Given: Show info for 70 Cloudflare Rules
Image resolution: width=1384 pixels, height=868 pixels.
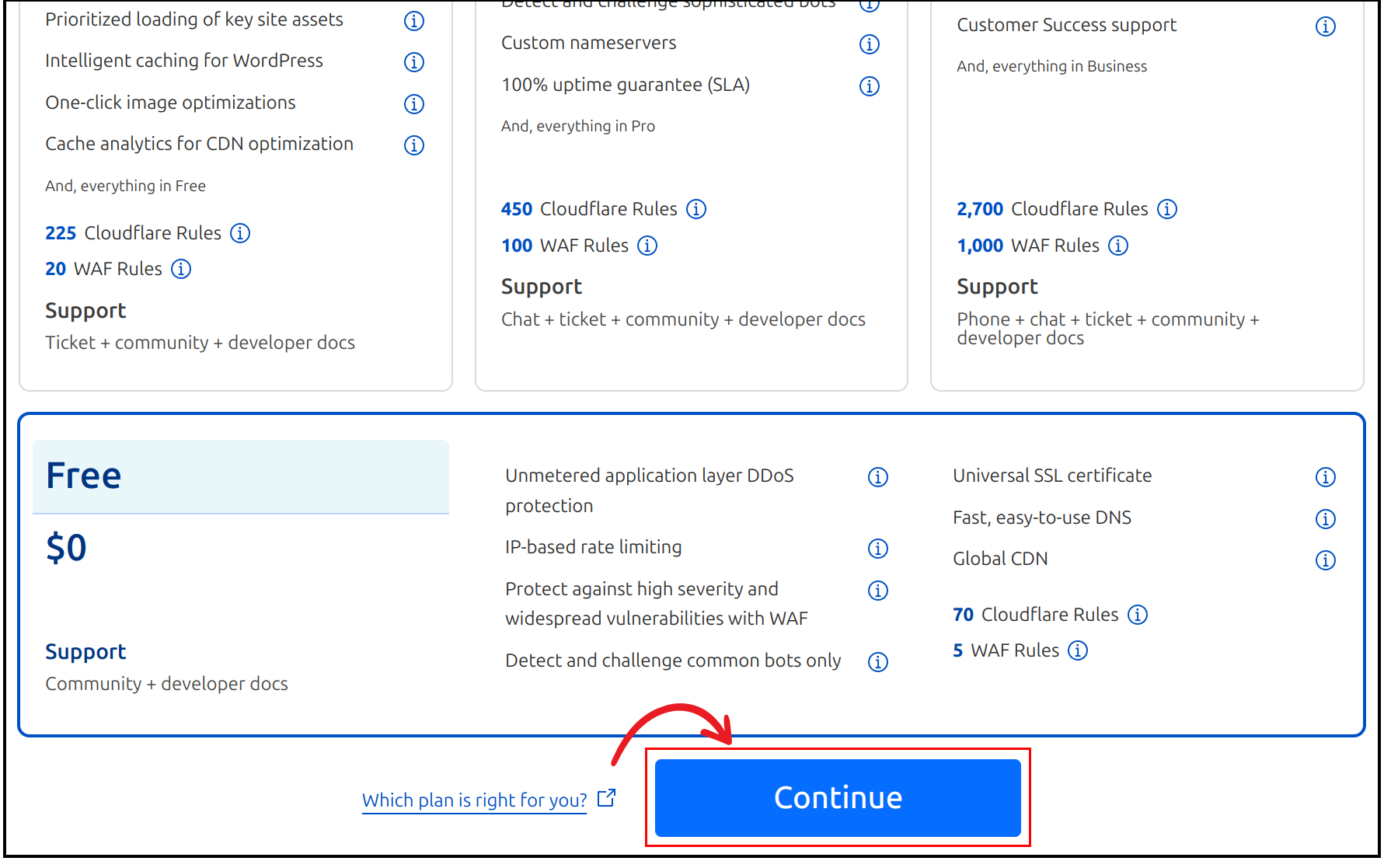Looking at the screenshot, I should [1138, 615].
